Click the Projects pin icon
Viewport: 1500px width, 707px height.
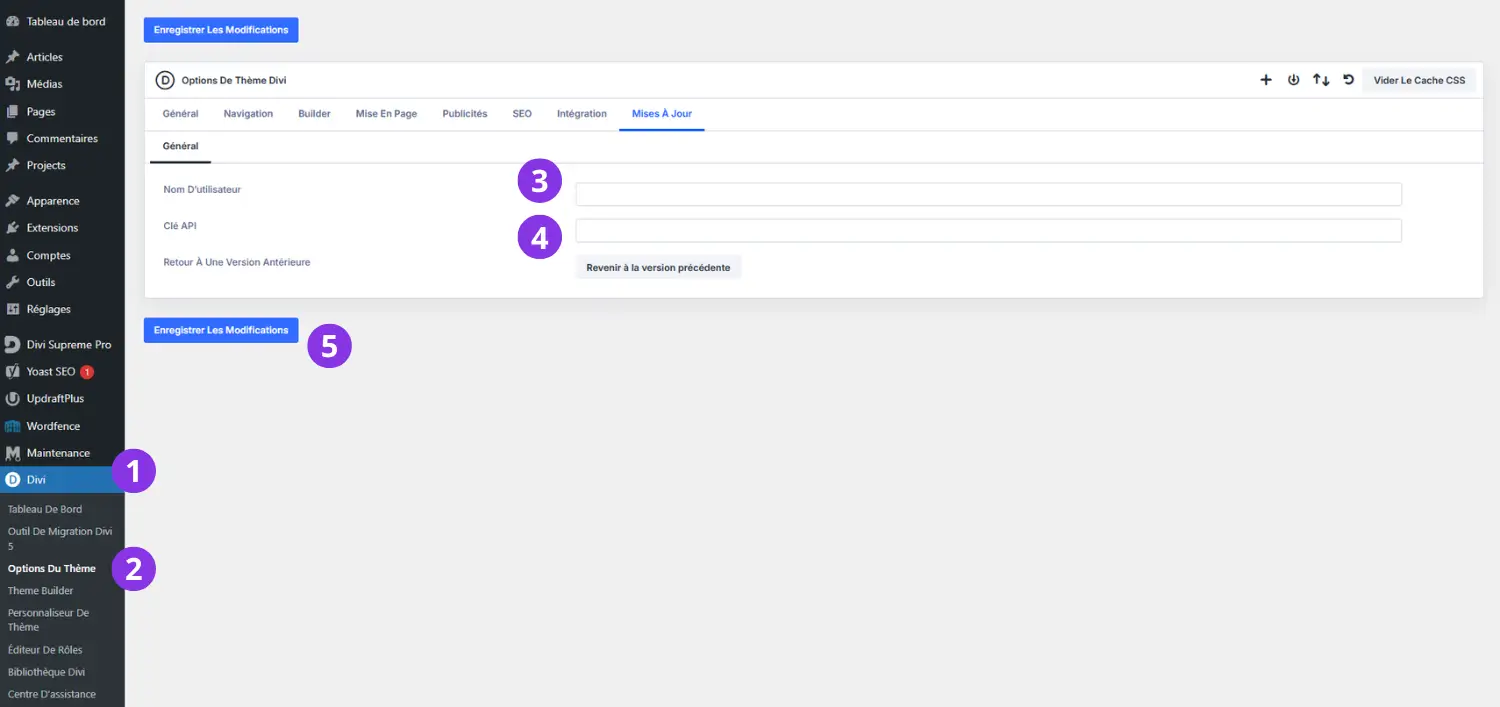click(13, 165)
